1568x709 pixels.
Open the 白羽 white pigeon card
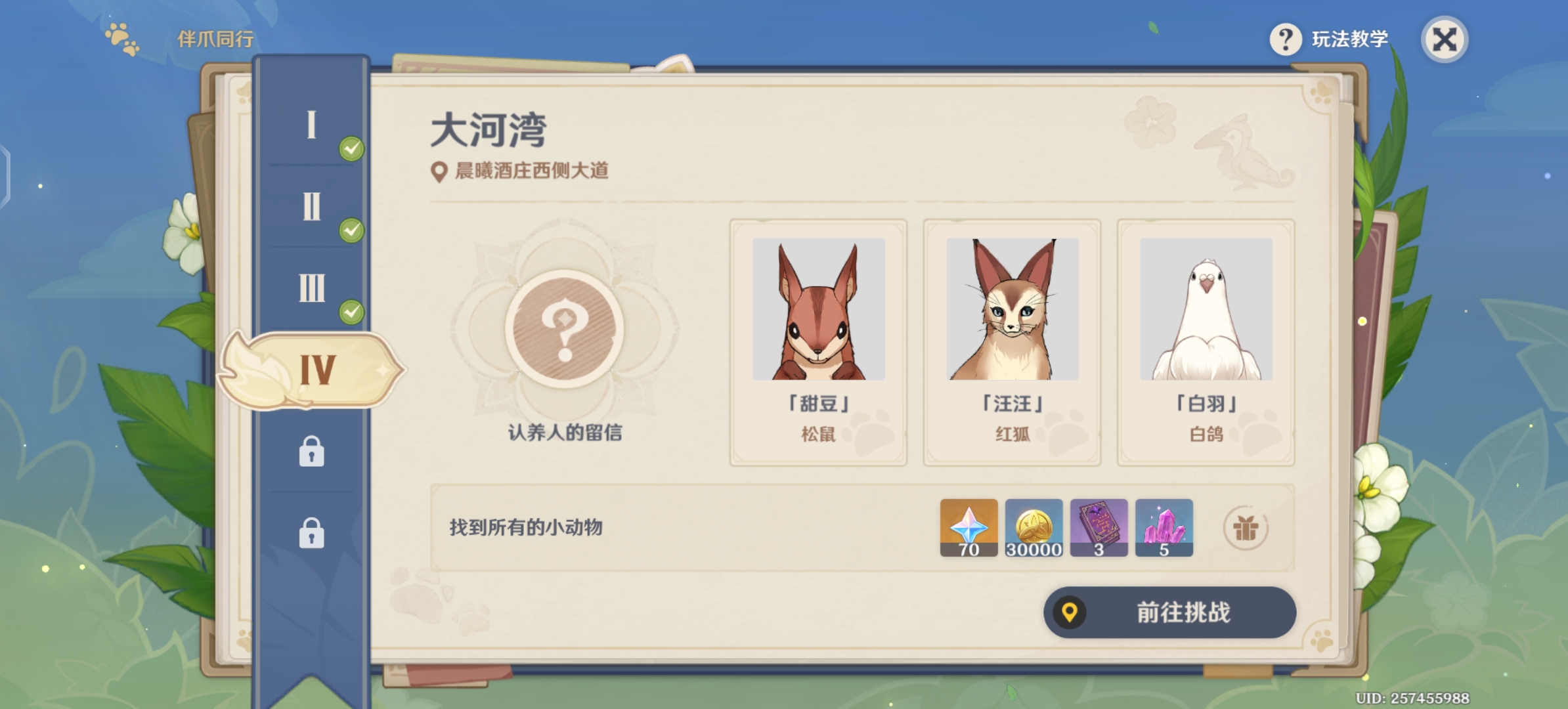tap(1206, 343)
